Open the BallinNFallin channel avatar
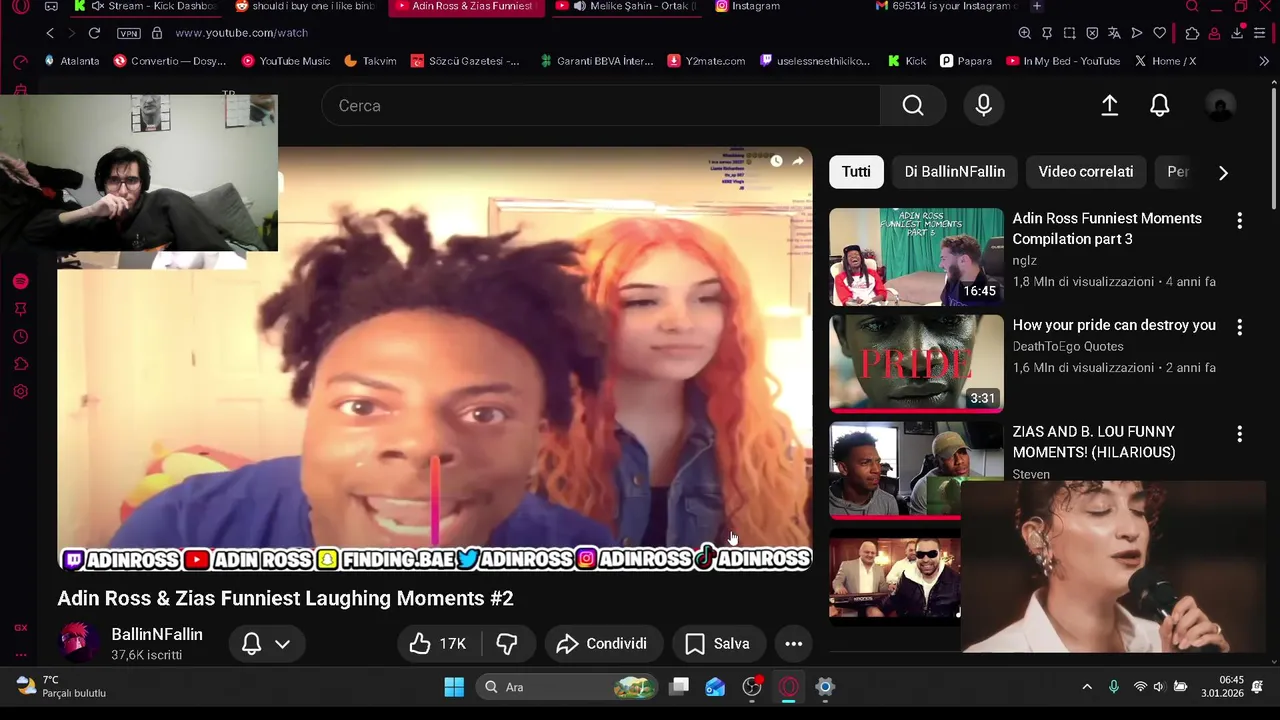 coord(78,643)
